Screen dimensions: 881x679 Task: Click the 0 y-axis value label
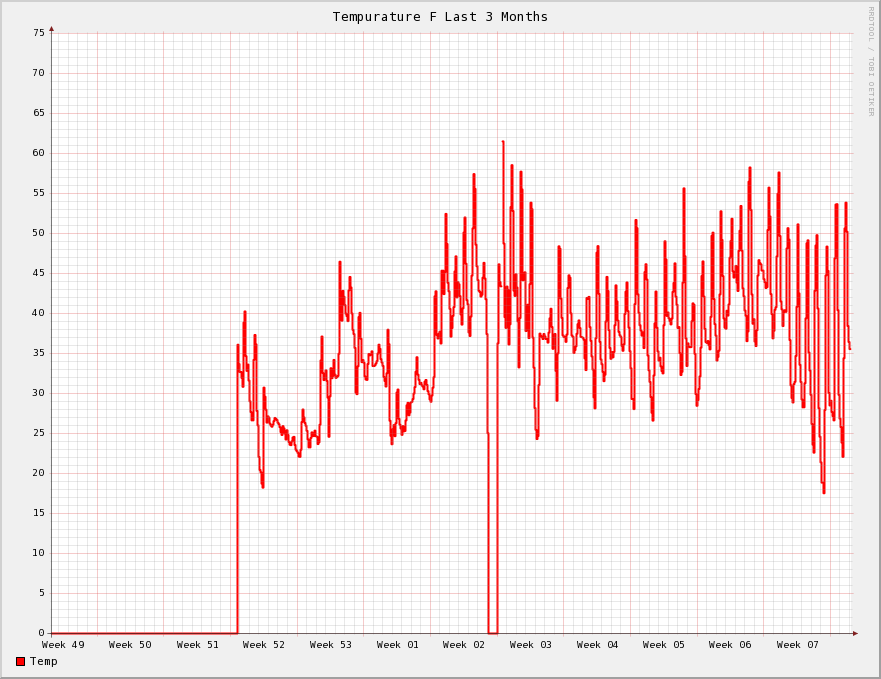[x=42, y=633]
